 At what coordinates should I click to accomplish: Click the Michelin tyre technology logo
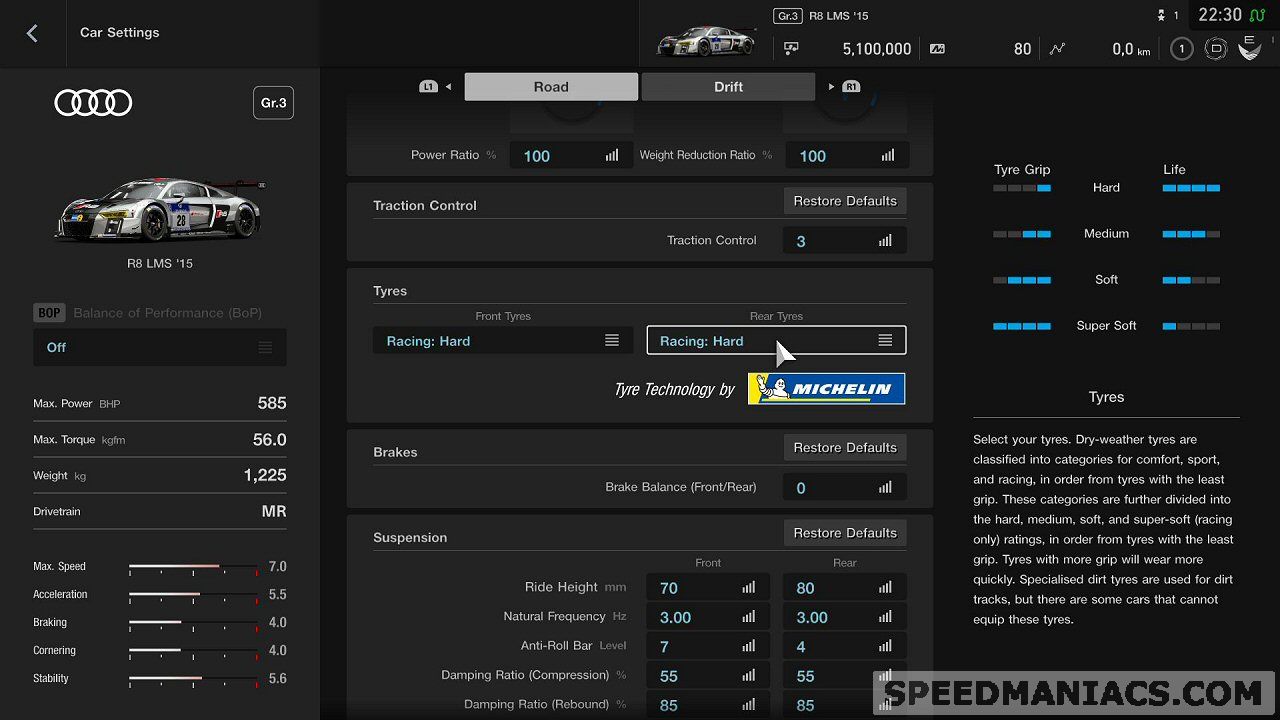[x=826, y=389]
